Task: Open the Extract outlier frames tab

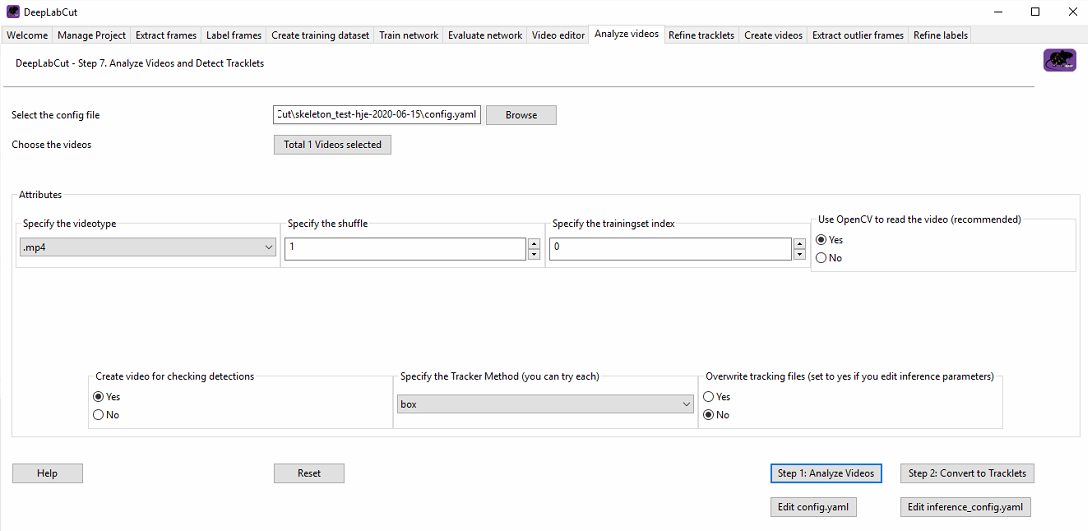Action: [x=858, y=35]
